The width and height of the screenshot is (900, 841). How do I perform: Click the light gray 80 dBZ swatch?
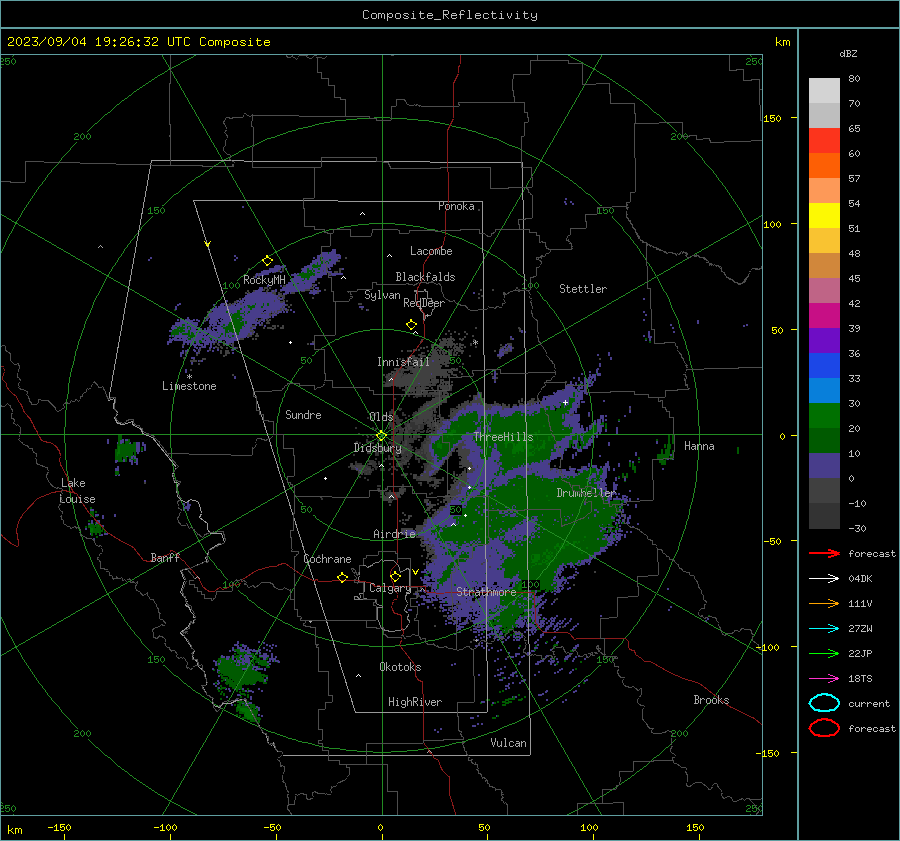(x=824, y=91)
